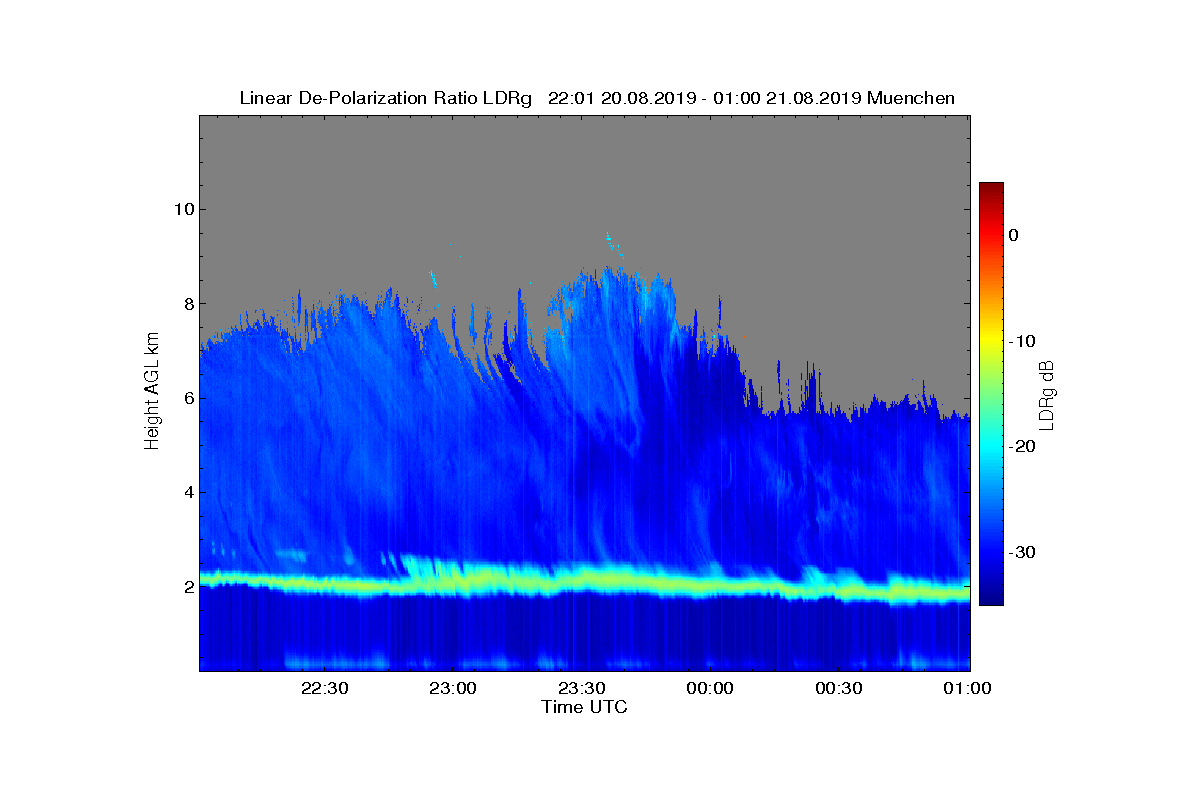Pick the dark red top of the colorbar
This screenshot has height=800, width=1200.
click(x=991, y=189)
